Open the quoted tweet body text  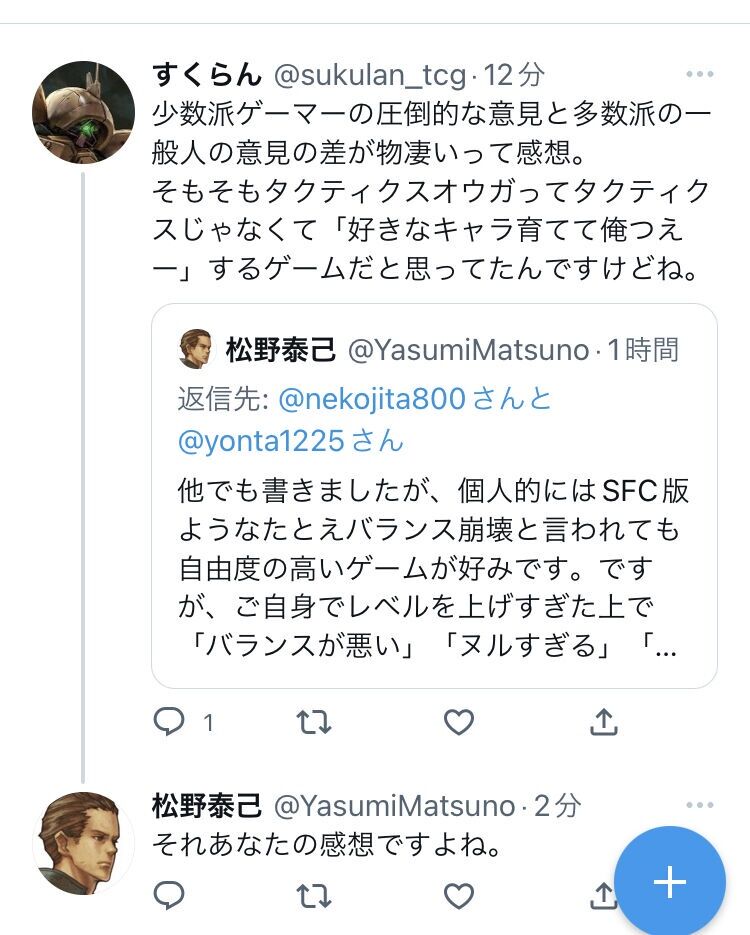(433, 568)
